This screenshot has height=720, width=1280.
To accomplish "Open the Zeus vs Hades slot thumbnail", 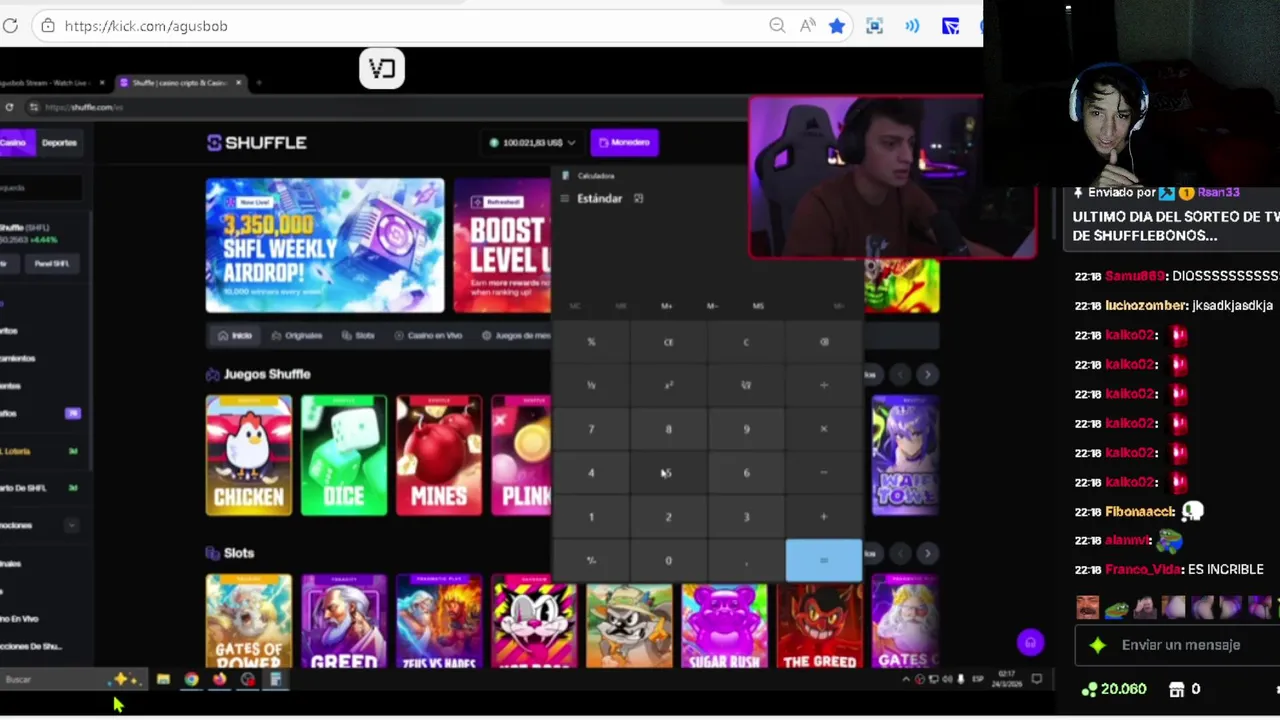I will [439, 621].
